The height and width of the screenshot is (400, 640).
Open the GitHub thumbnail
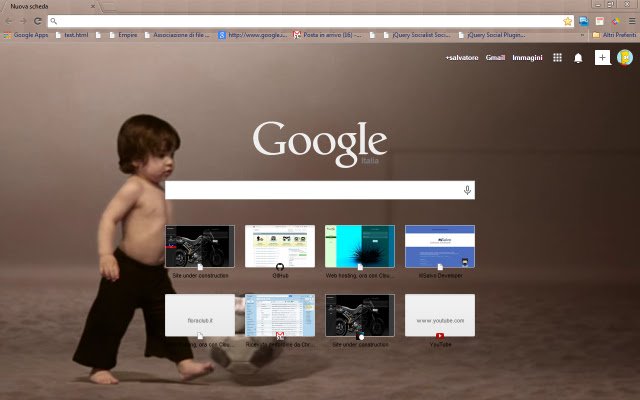pyautogui.click(x=280, y=247)
